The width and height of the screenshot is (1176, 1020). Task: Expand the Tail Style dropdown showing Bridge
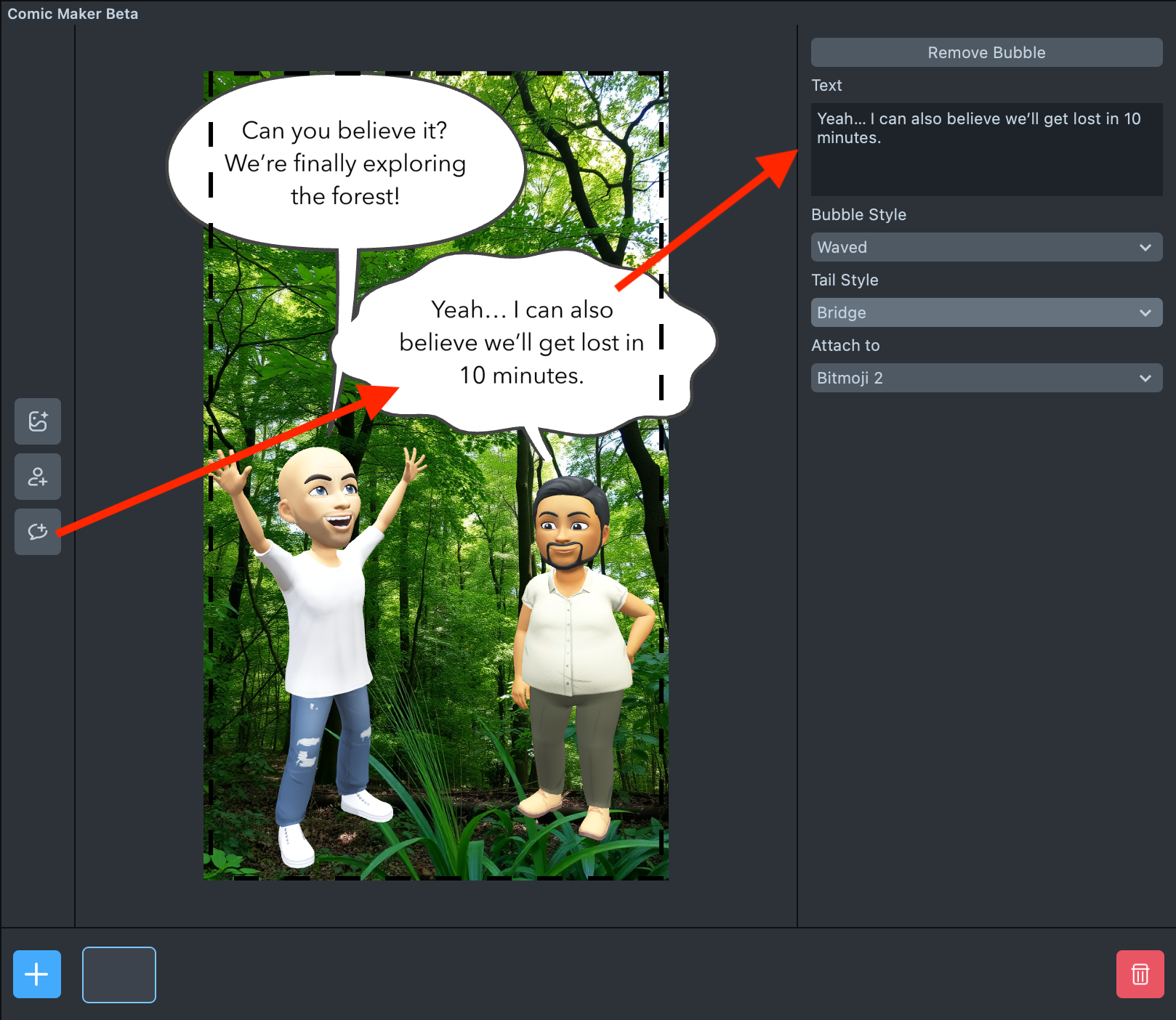point(986,312)
